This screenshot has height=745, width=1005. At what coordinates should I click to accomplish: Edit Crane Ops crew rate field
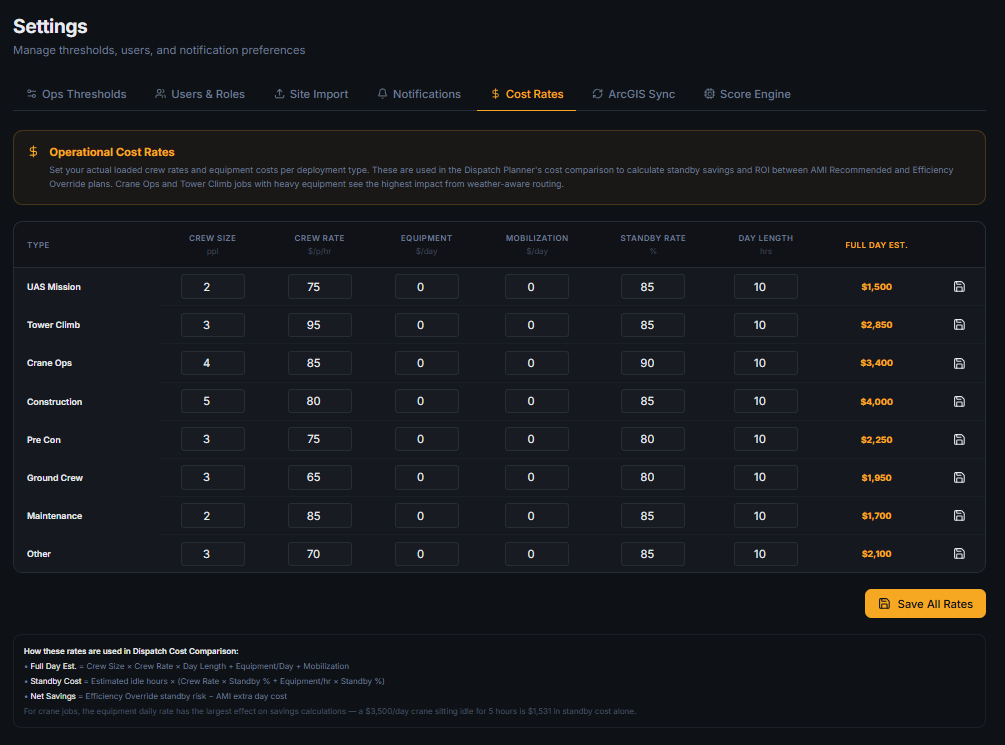coord(320,363)
